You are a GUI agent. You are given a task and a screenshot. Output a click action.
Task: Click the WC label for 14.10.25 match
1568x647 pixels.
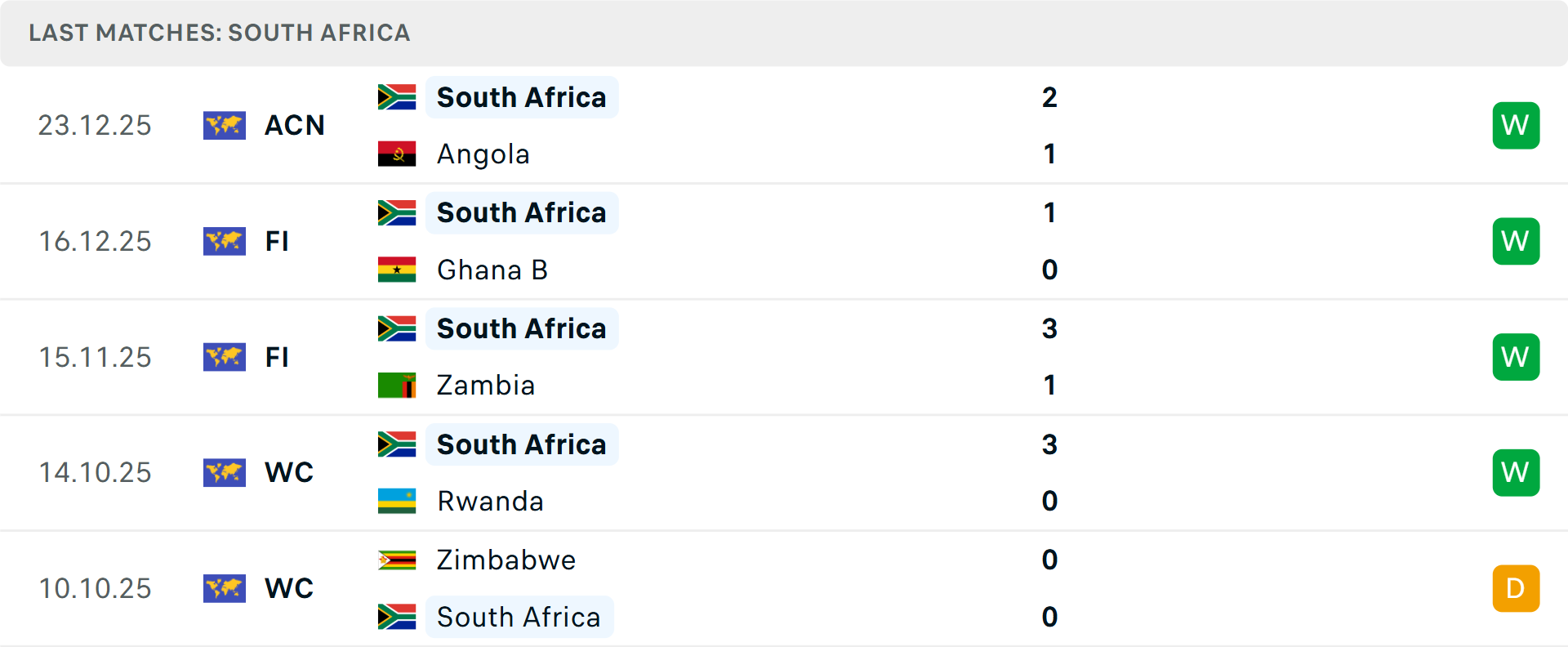pos(289,472)
